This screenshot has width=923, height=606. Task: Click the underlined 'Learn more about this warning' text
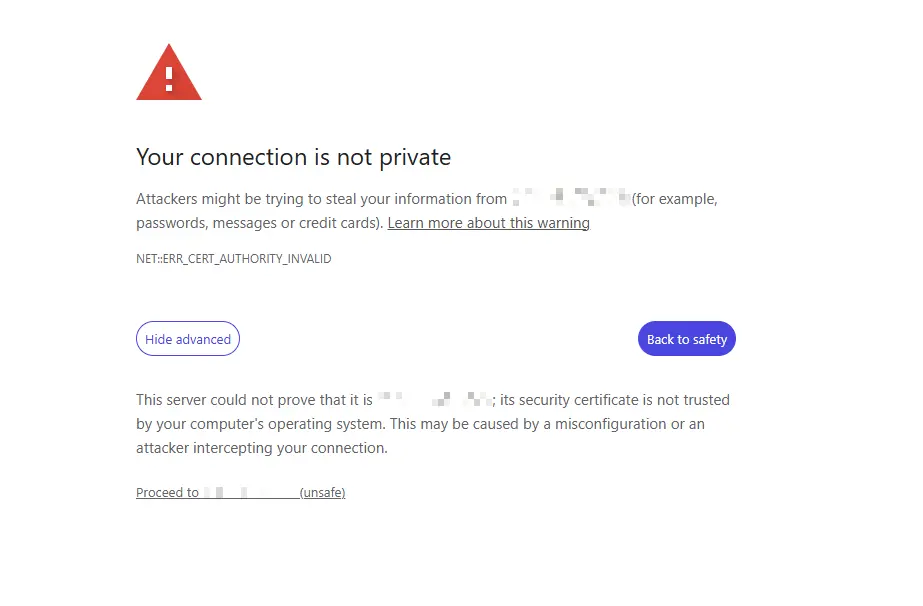(488, 222)
